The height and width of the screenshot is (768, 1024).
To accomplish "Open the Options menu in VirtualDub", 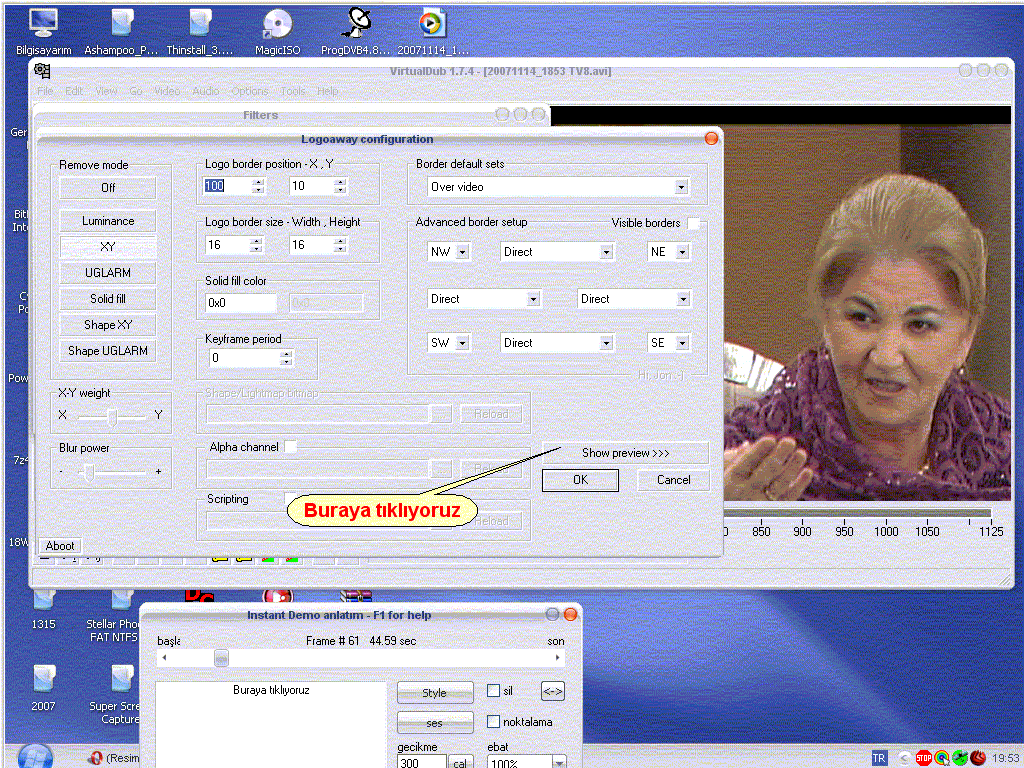I will click(249, 91).
